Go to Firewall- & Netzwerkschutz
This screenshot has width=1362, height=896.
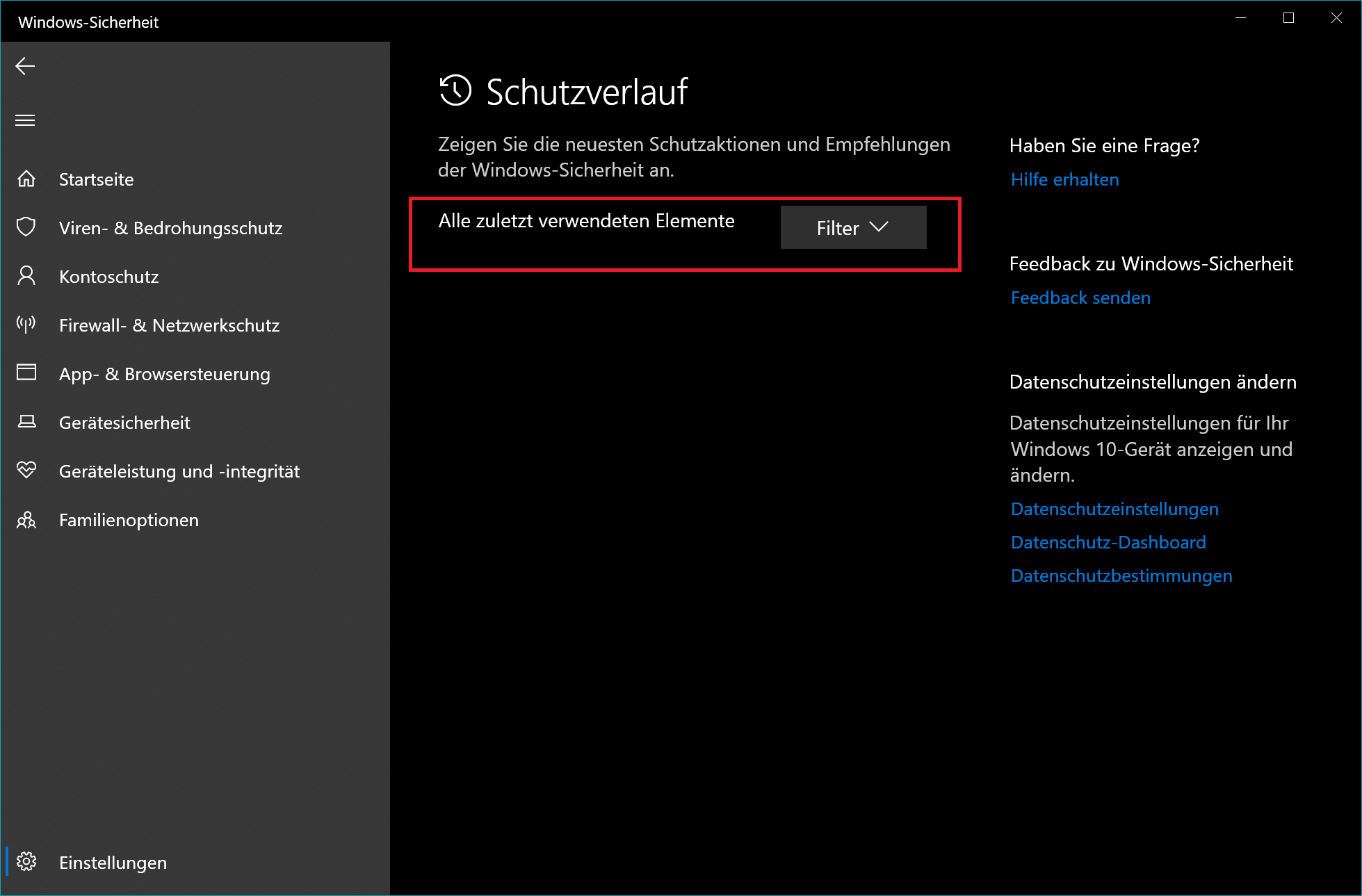169,325
